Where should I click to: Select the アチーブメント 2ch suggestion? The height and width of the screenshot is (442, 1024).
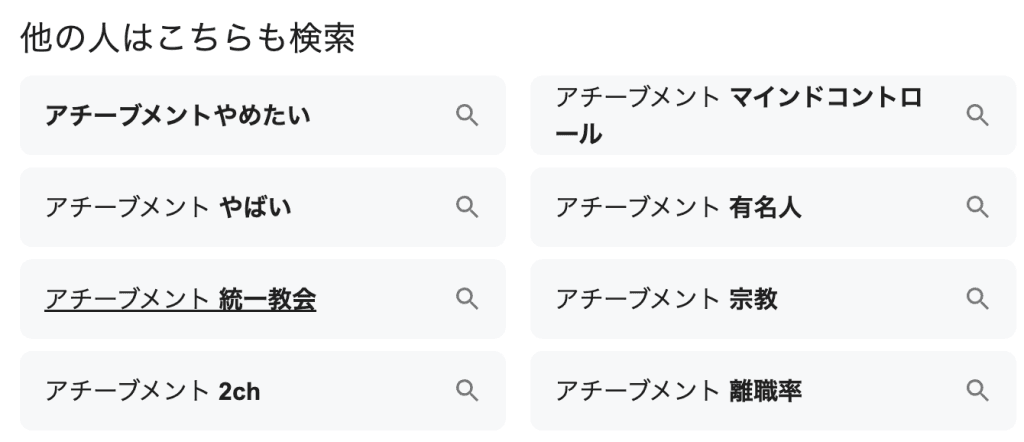[152, 391]
